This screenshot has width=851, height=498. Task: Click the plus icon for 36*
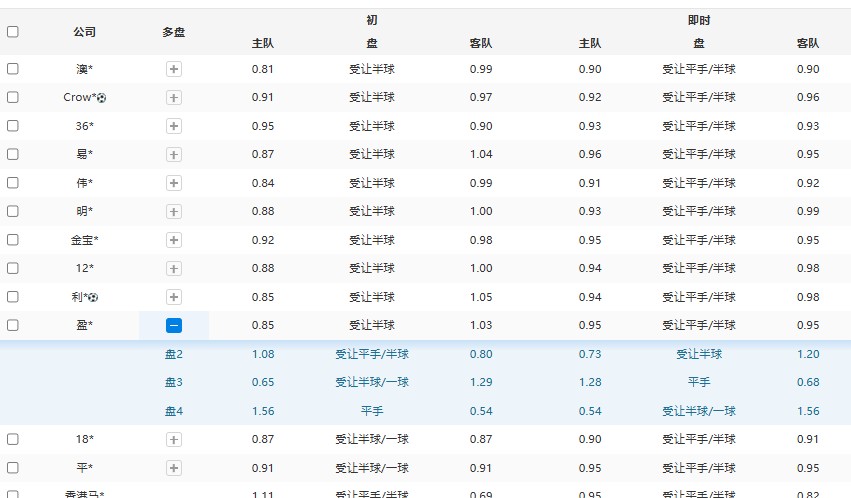click(174, 126)
